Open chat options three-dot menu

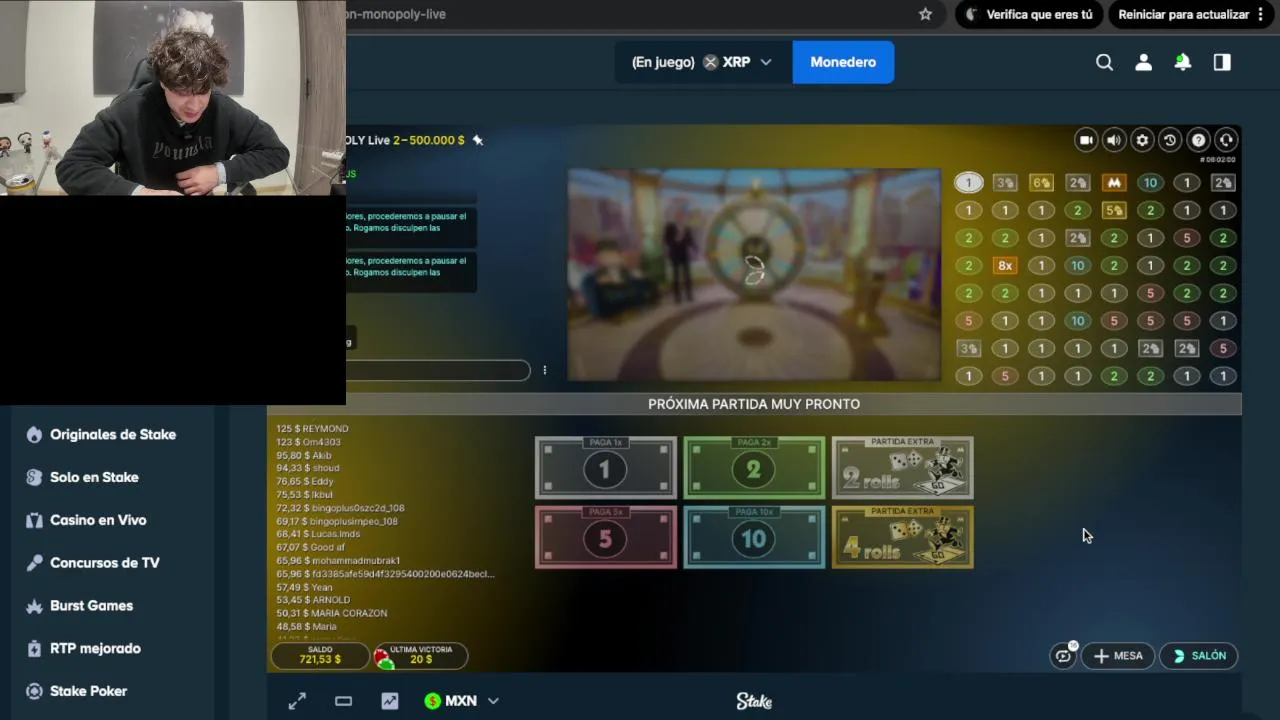click(x=544, y=370)
